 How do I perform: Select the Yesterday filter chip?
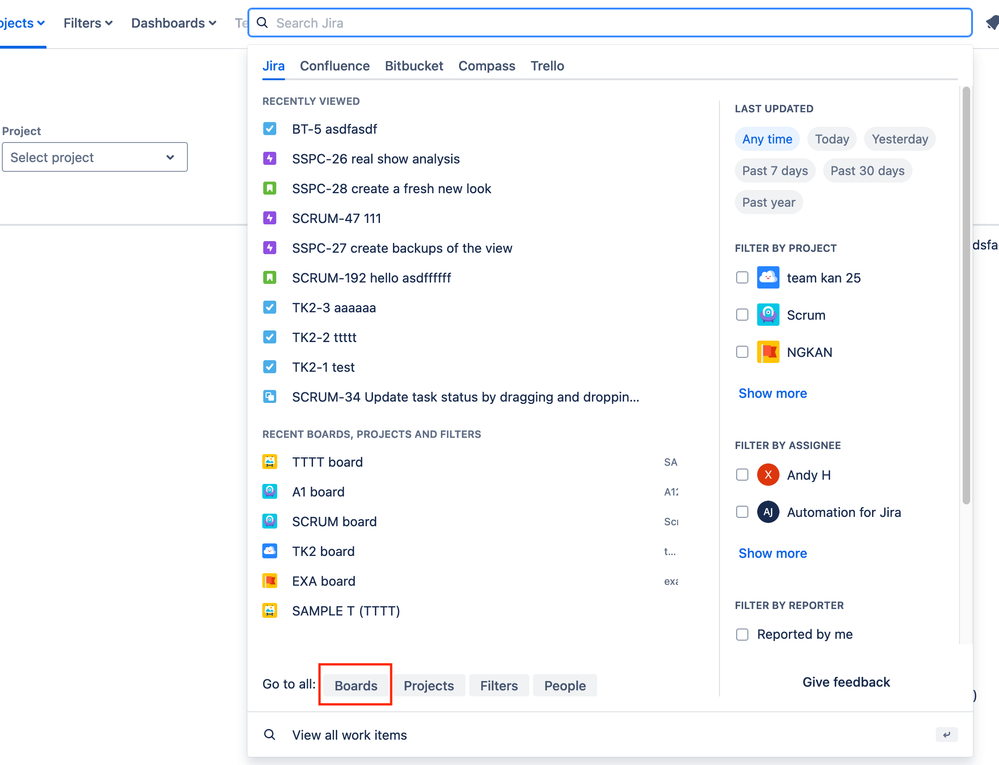pyautogui.click(x=900, y=139)
